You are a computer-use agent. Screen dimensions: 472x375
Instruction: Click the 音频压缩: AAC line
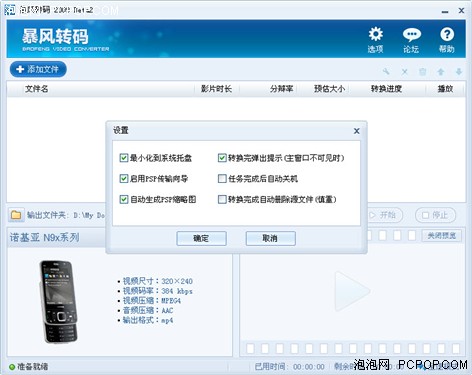click(148, 310)
